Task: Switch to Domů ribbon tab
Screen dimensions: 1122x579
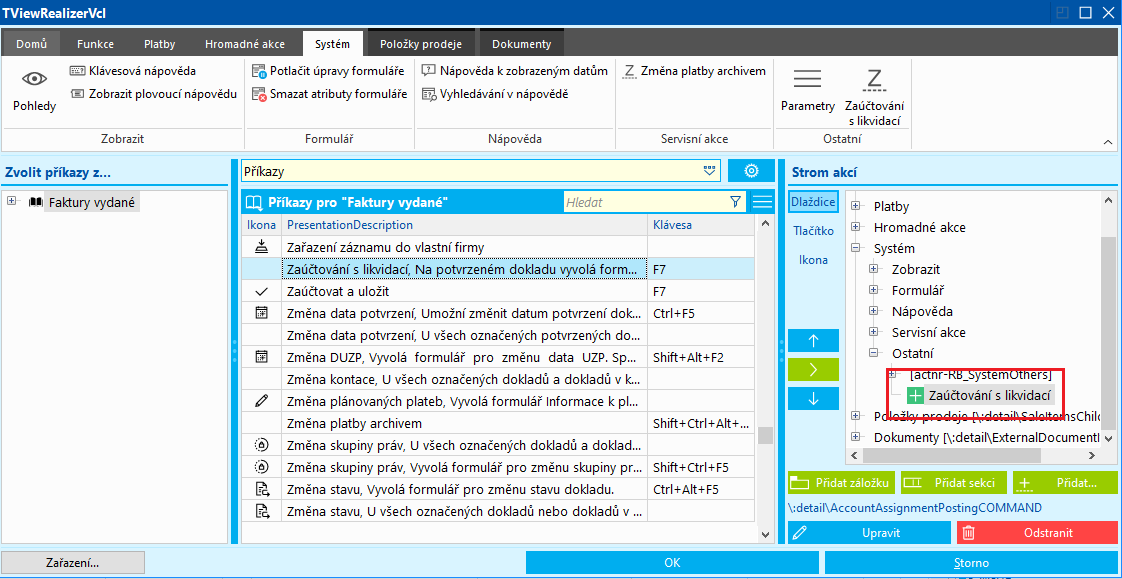Action: (x=31, y=44)
